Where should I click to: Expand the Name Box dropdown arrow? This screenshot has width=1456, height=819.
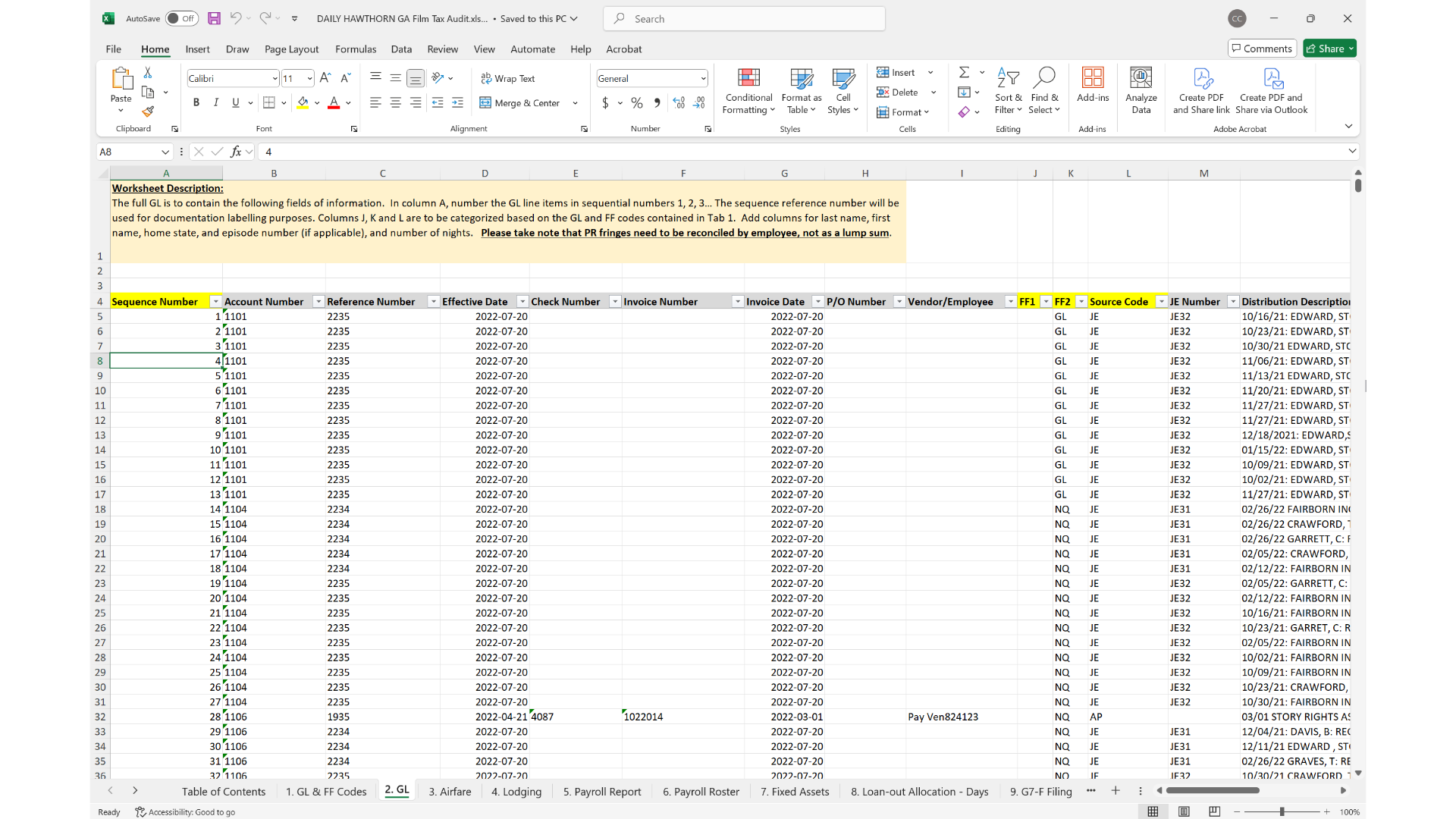tap(165, 152)
